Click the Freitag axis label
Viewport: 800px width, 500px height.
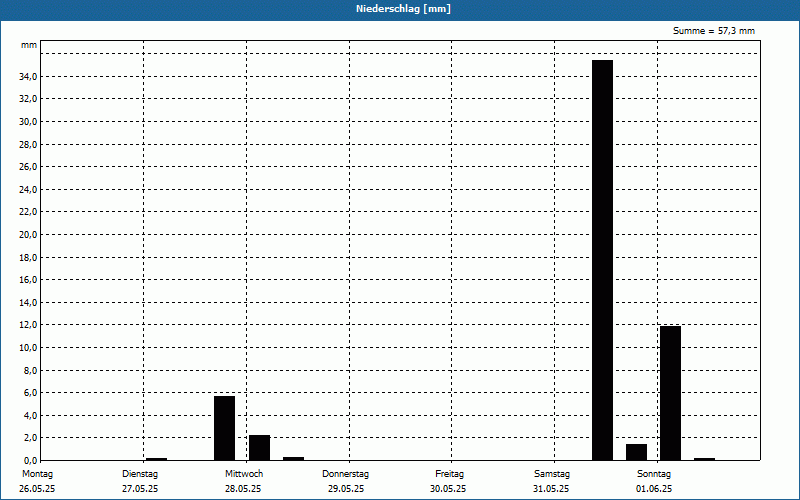click(449, 474)
